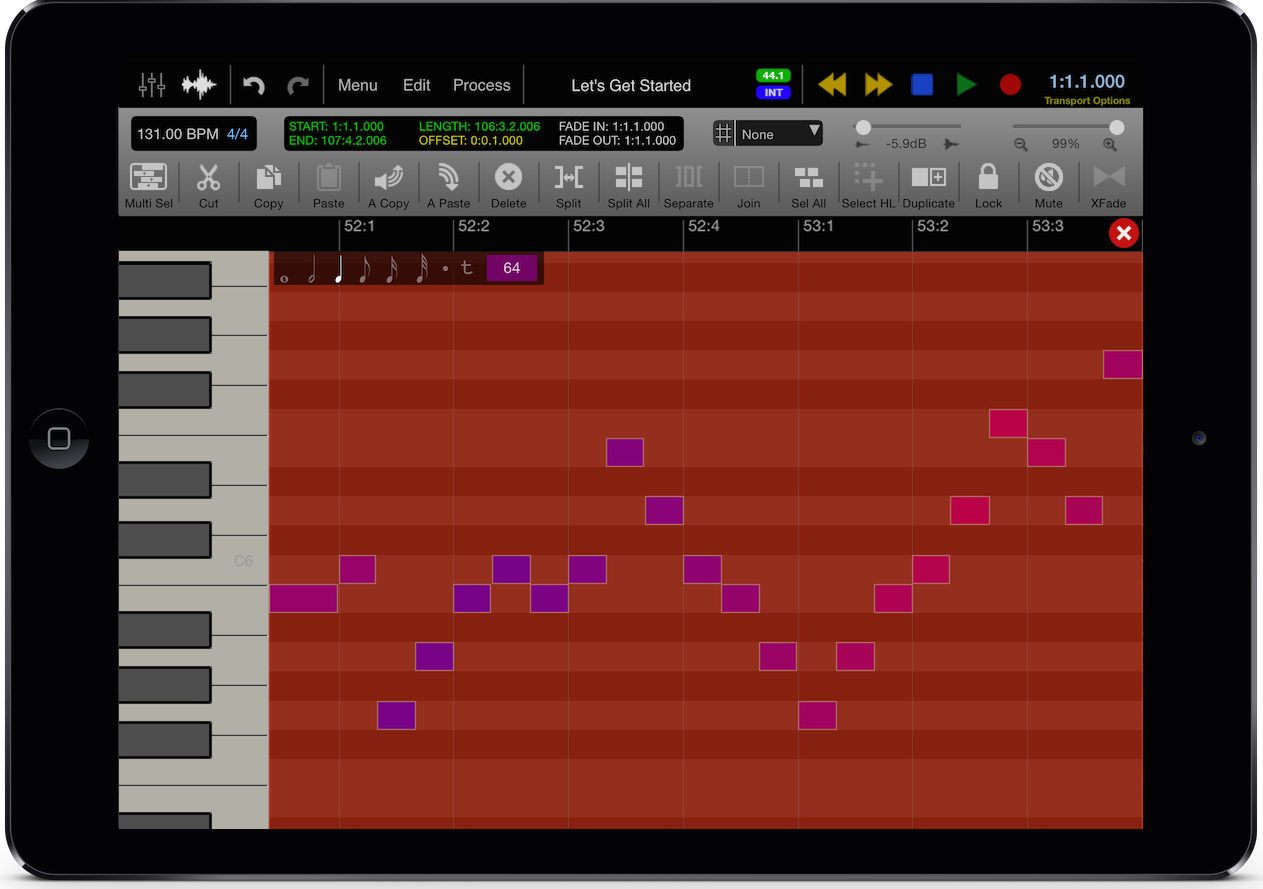Rewind the transport
The width and height of the screenshot is (1263, 889).
pos(832,85)
